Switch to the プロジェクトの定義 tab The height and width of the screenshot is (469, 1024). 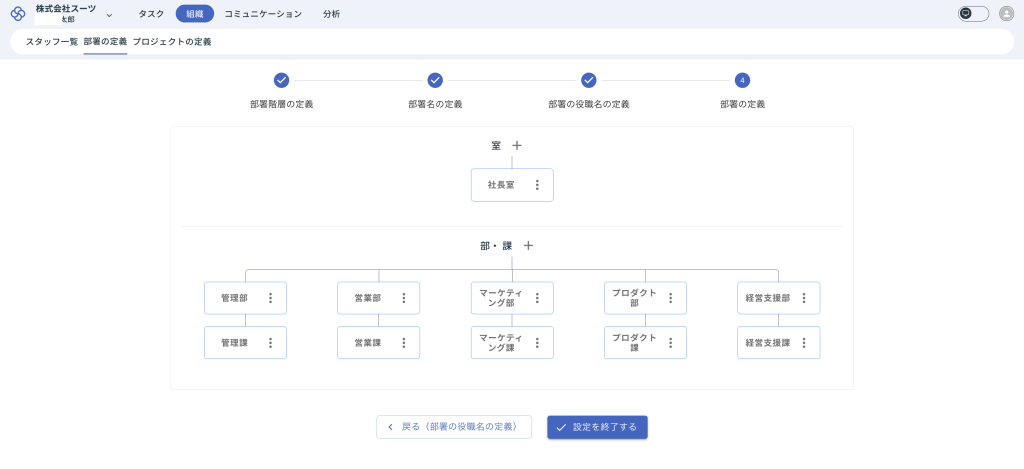point(172,42)
